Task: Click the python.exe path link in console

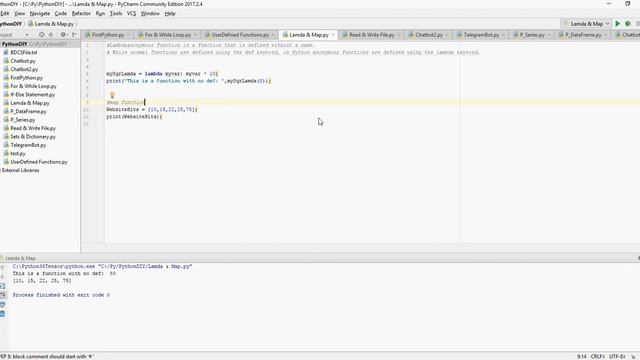Action: click(x=53, y=266)
